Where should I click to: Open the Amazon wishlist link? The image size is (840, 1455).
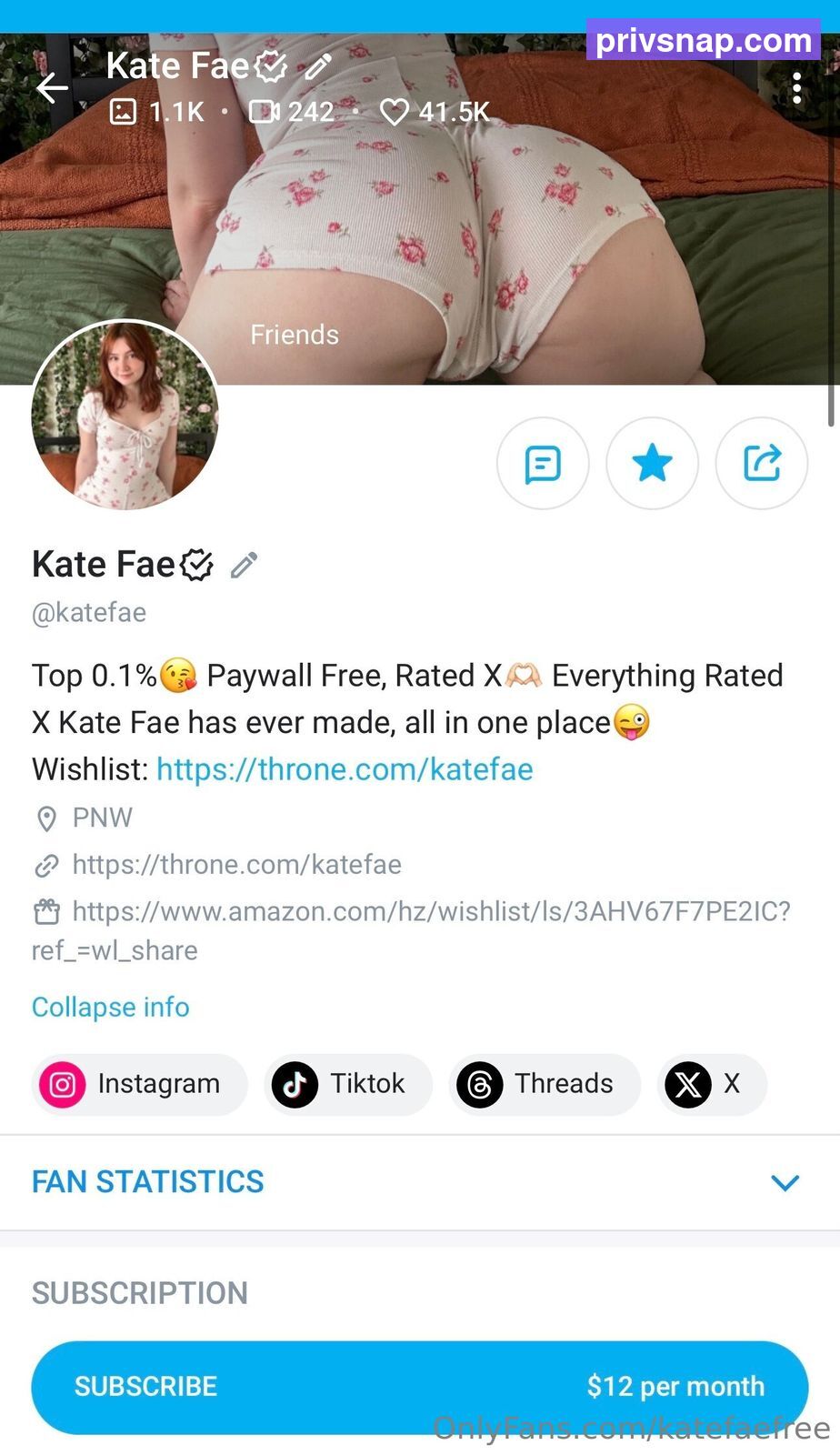[x=412, y=930]
